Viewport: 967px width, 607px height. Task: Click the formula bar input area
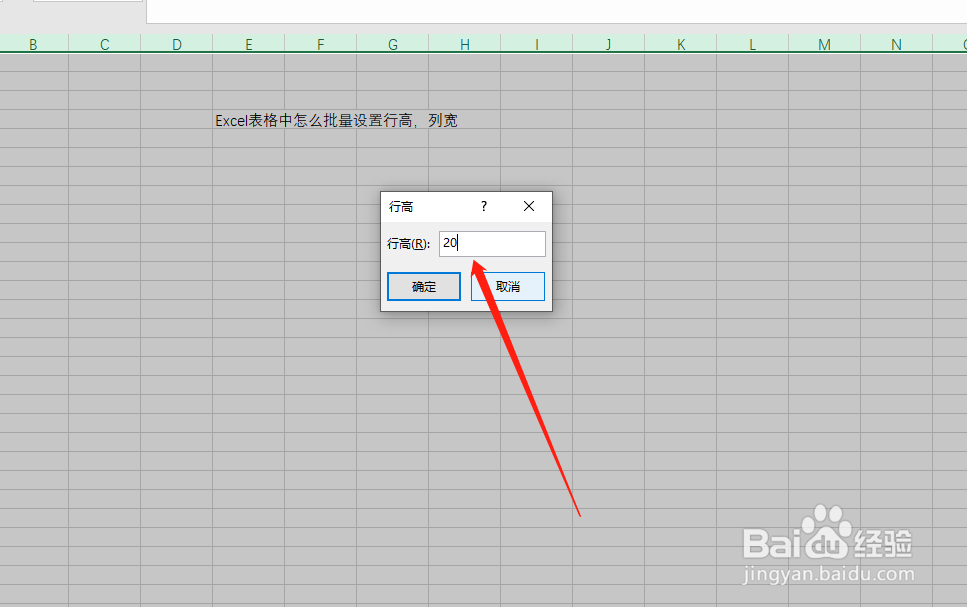(556, 11)
